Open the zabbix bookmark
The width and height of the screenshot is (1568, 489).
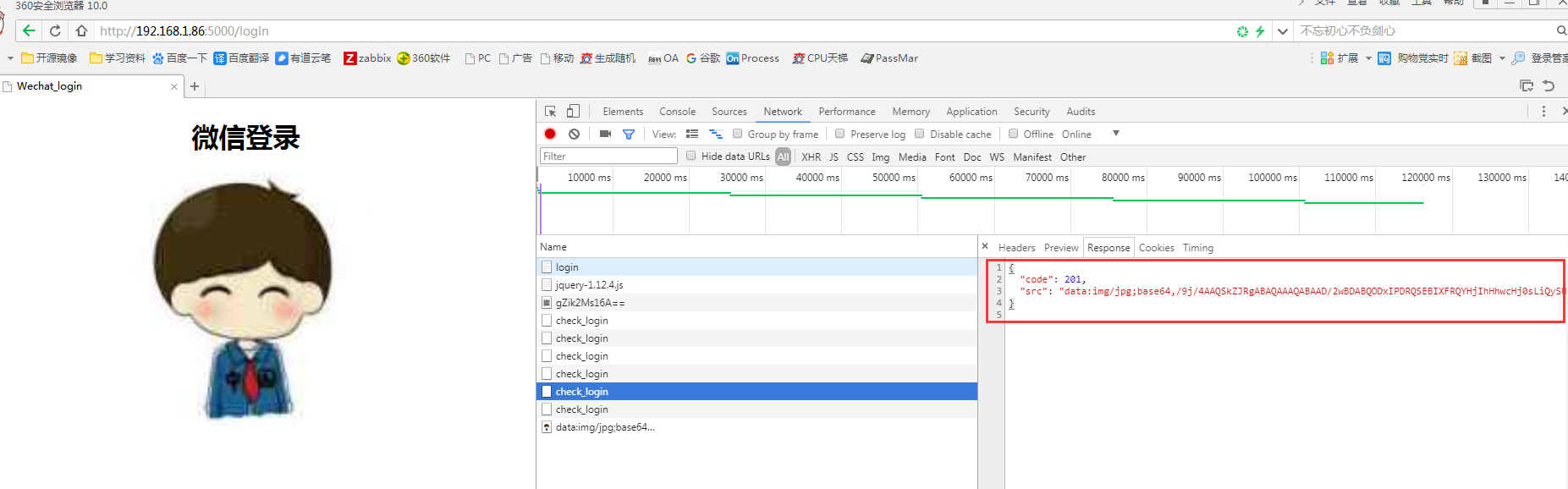click(367, 58)
